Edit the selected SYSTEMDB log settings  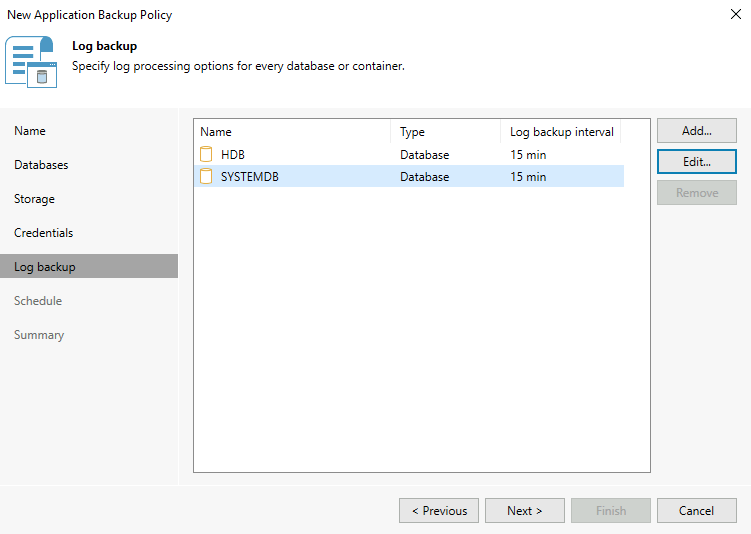[696, 162]
